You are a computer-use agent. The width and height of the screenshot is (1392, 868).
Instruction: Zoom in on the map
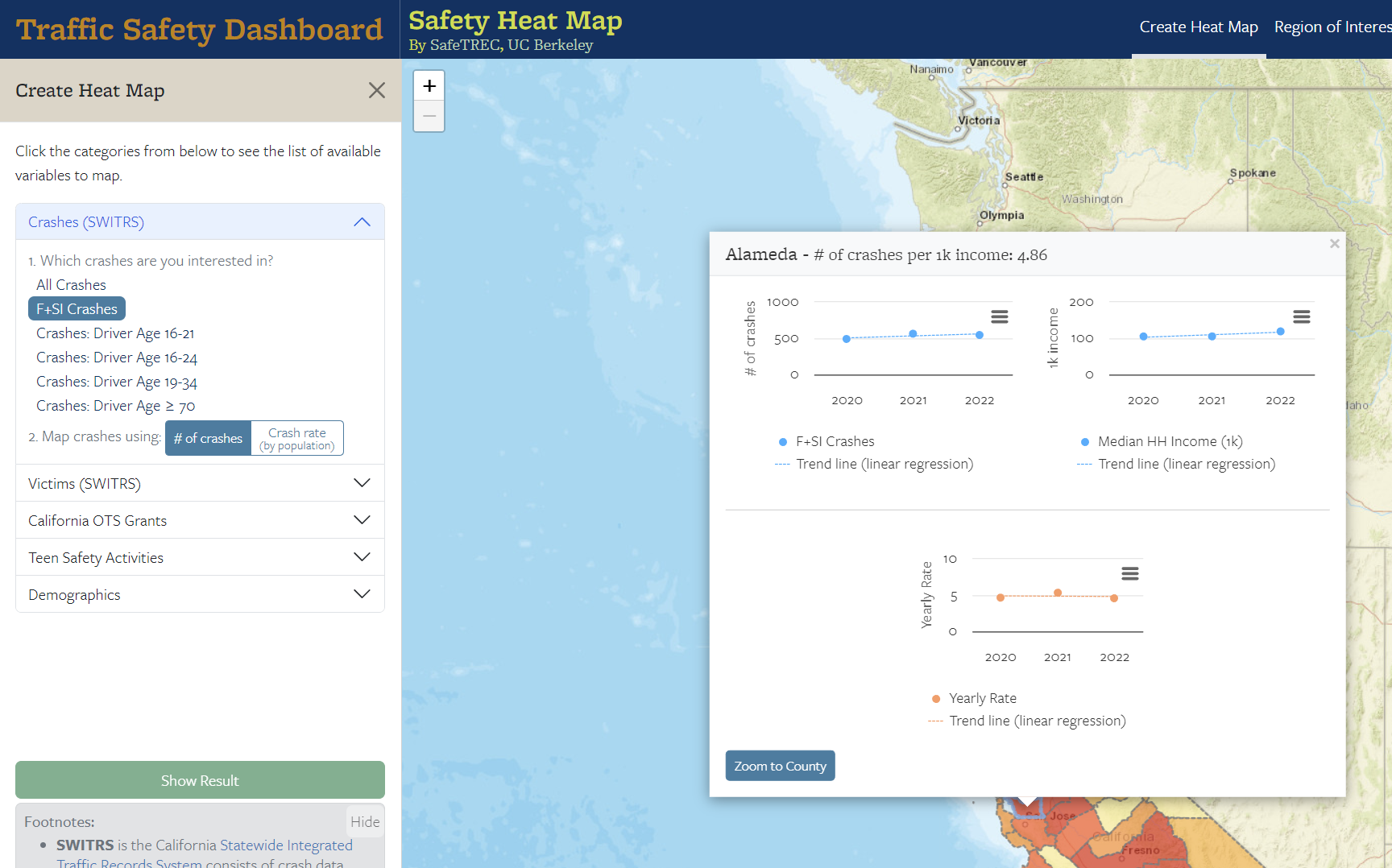pos(429,85)
